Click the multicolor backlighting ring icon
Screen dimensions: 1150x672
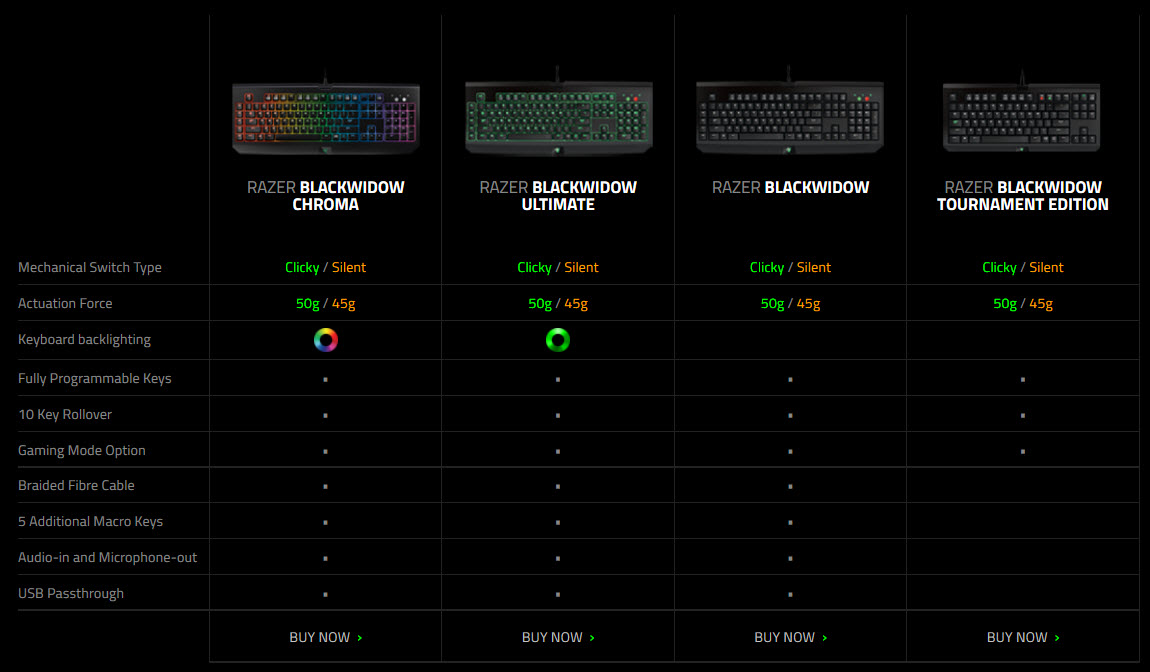tap(326, 340)
